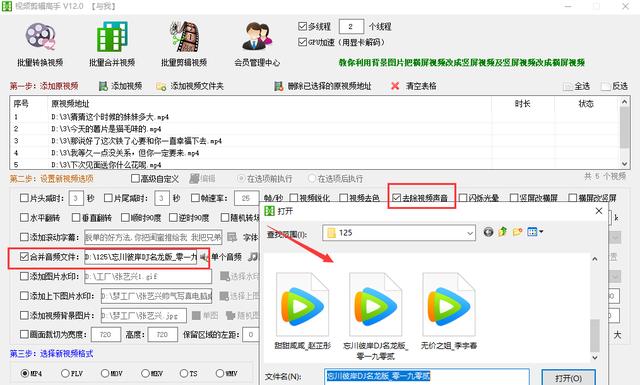Click the go back icon in Open dialog
The image size is (640, 385).
point(488,232)
